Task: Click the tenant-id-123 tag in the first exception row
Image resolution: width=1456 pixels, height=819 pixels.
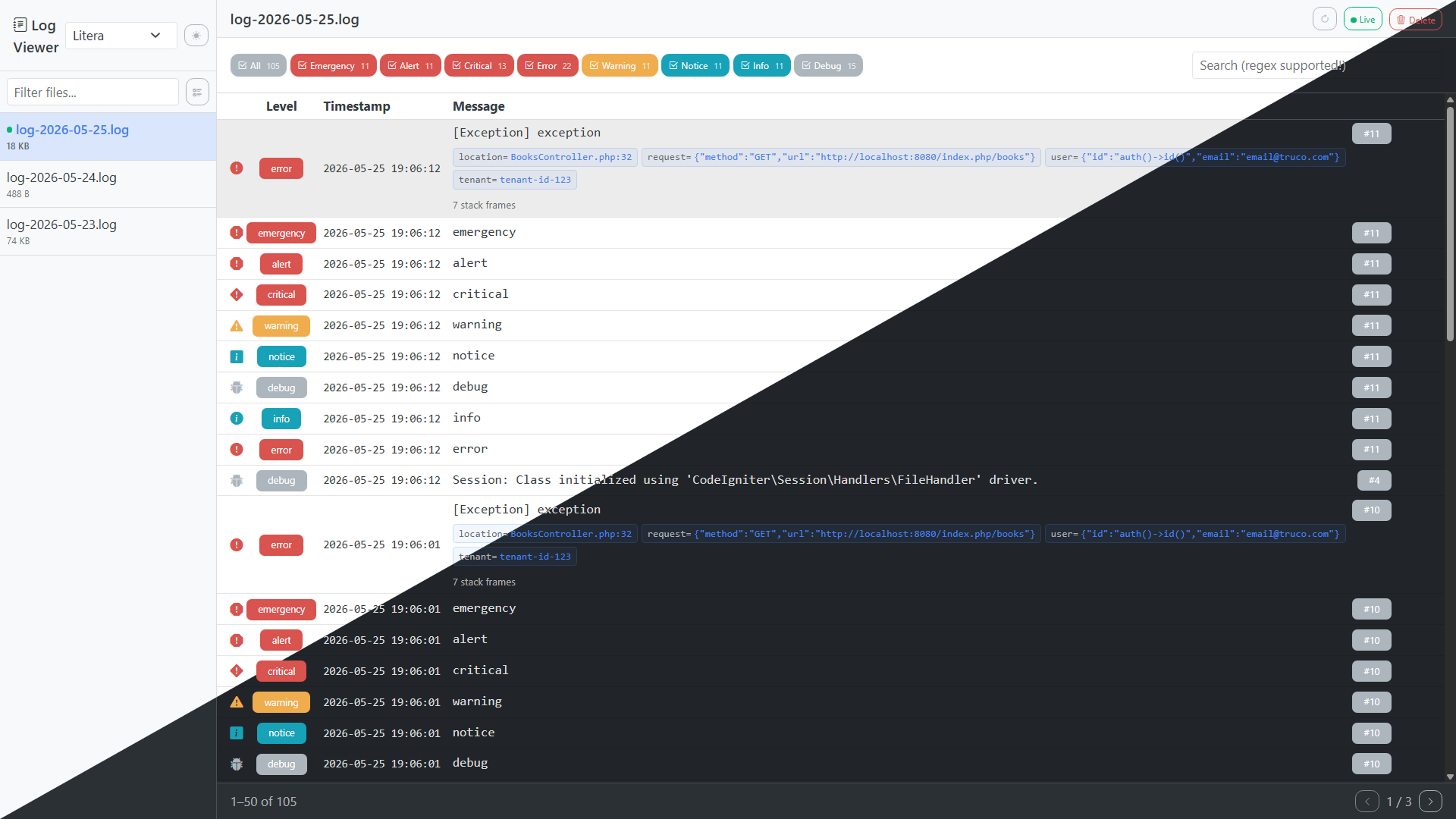Action: click(x=515, y=180)
